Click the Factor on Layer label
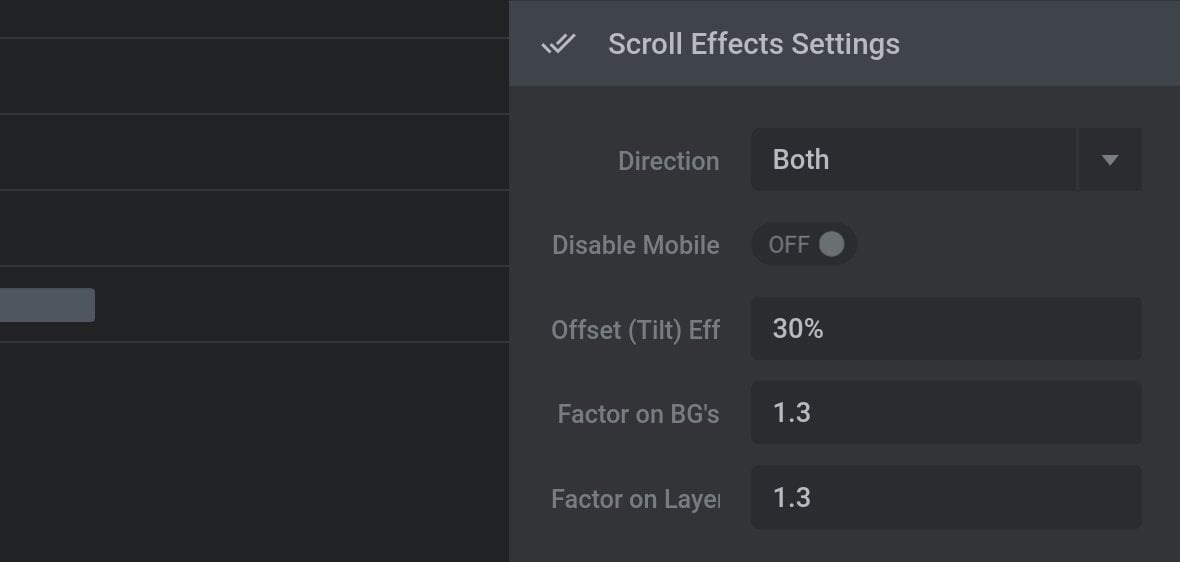Viewport: 1180px width, 562px height. 635,500
